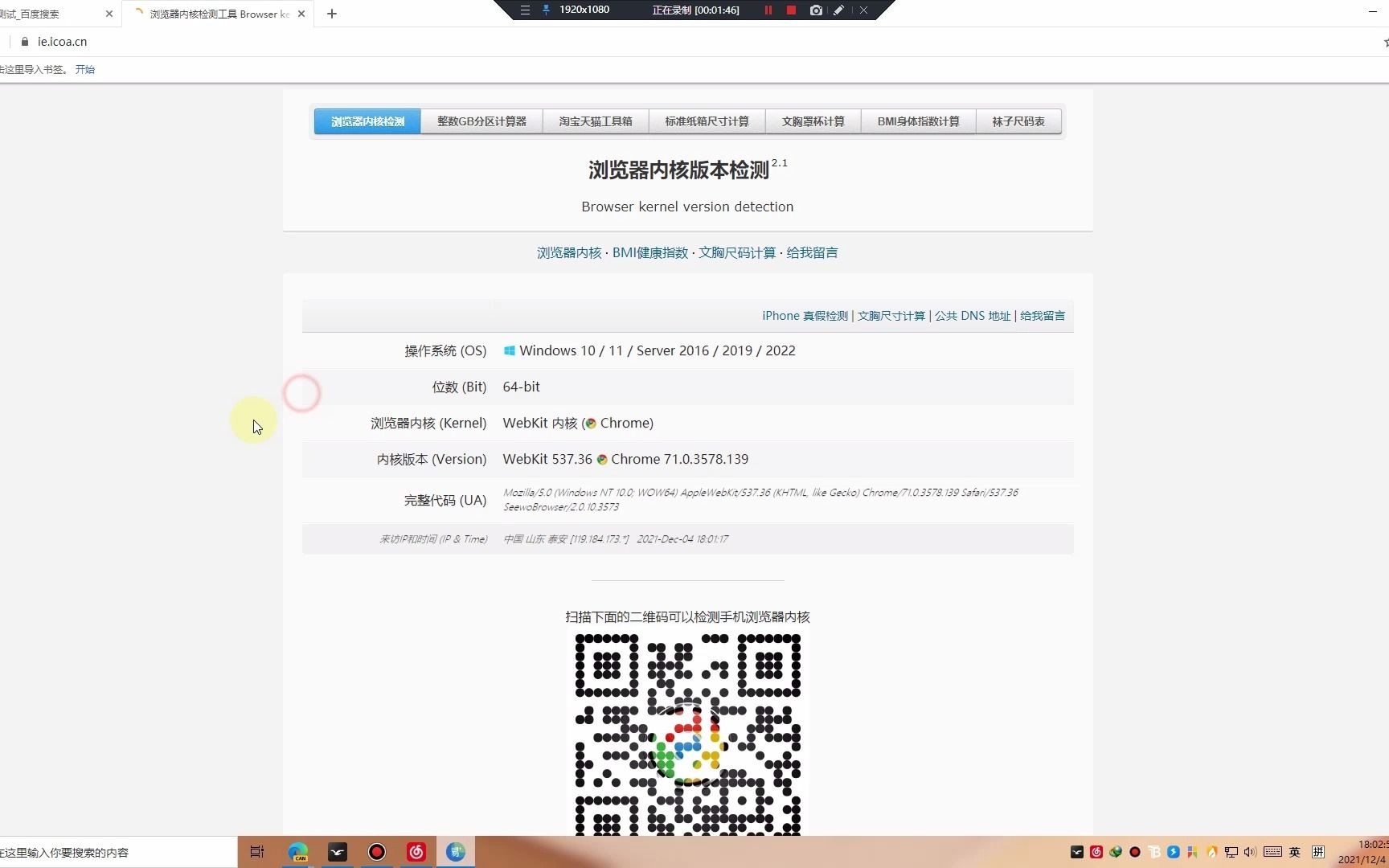Screen dimensions: 1389x868
Task: Open the recorder pencil annotation tool
Action: pyautogui.click(x=838, y=10)
